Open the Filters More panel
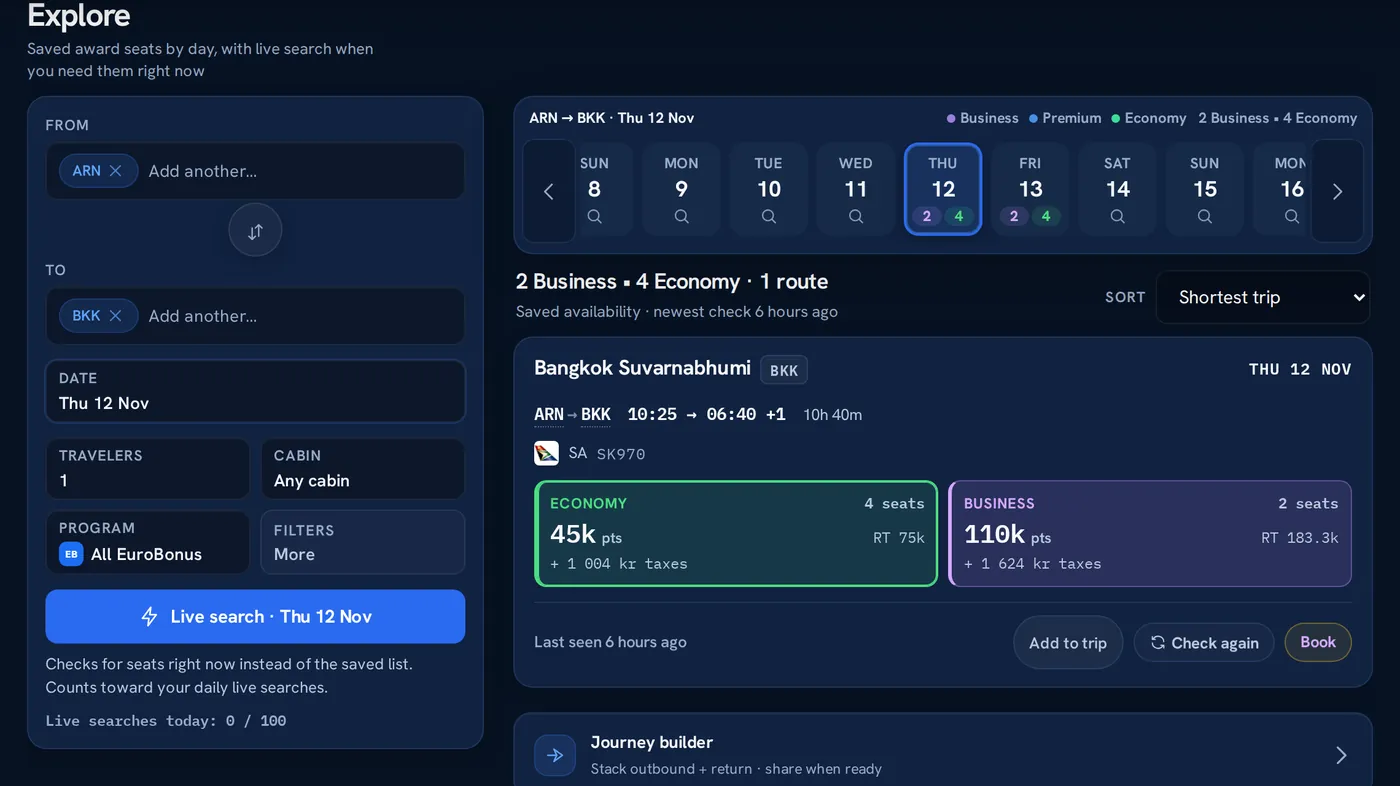The image size is (1400, 786). coord(363,542)
